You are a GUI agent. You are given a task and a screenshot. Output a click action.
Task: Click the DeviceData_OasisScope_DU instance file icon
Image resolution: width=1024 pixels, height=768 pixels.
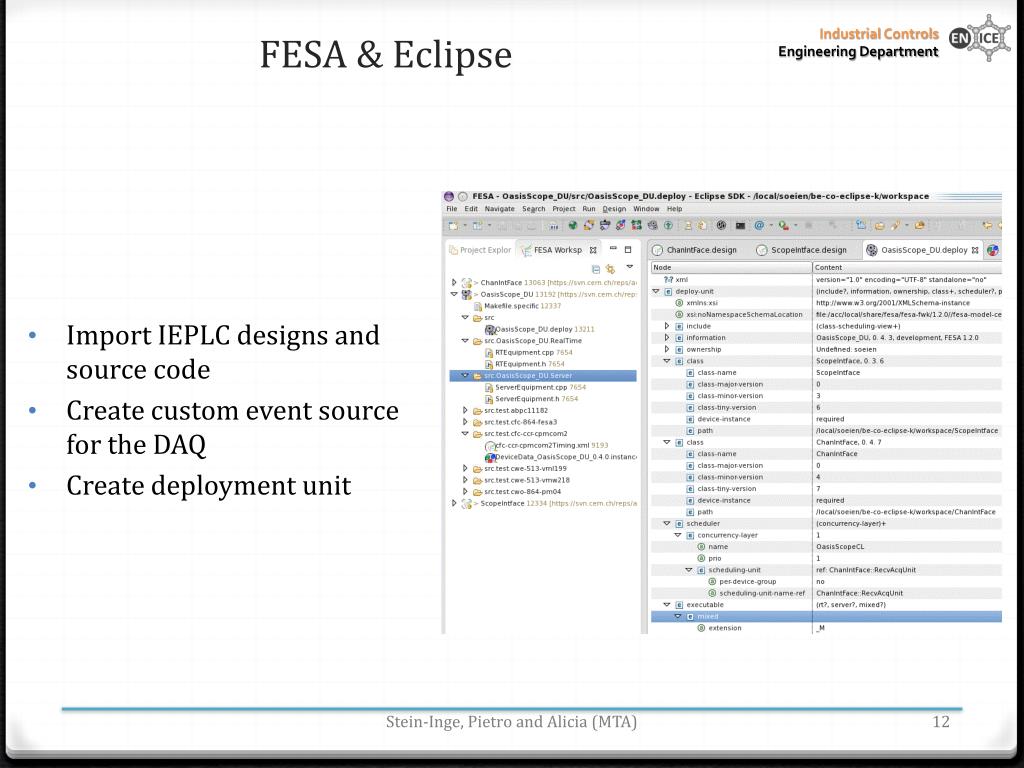pyautogui.click(x=490, y=456)
